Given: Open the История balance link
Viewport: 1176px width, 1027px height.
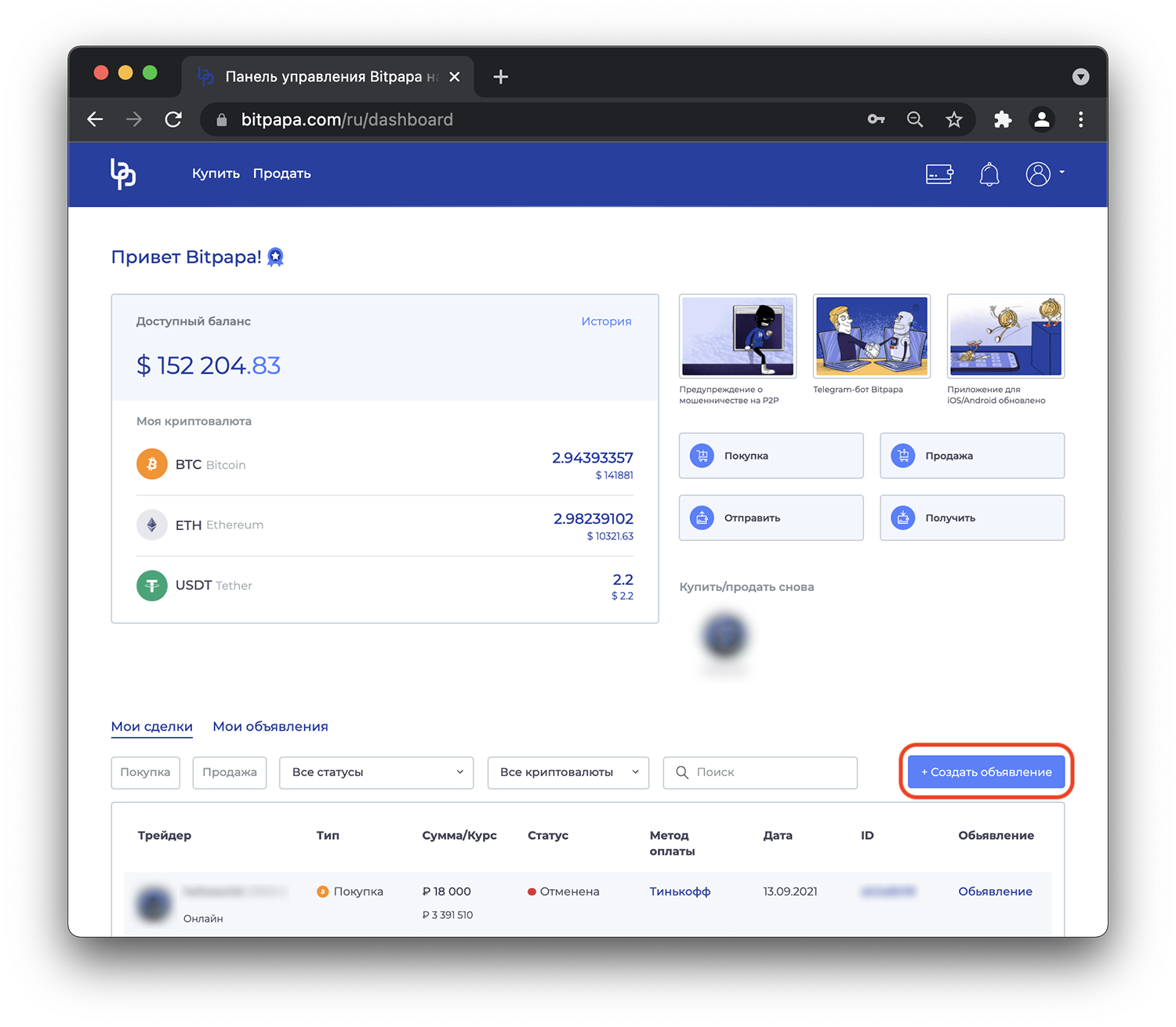Looking at the screenshot, I should pos(606,321).
